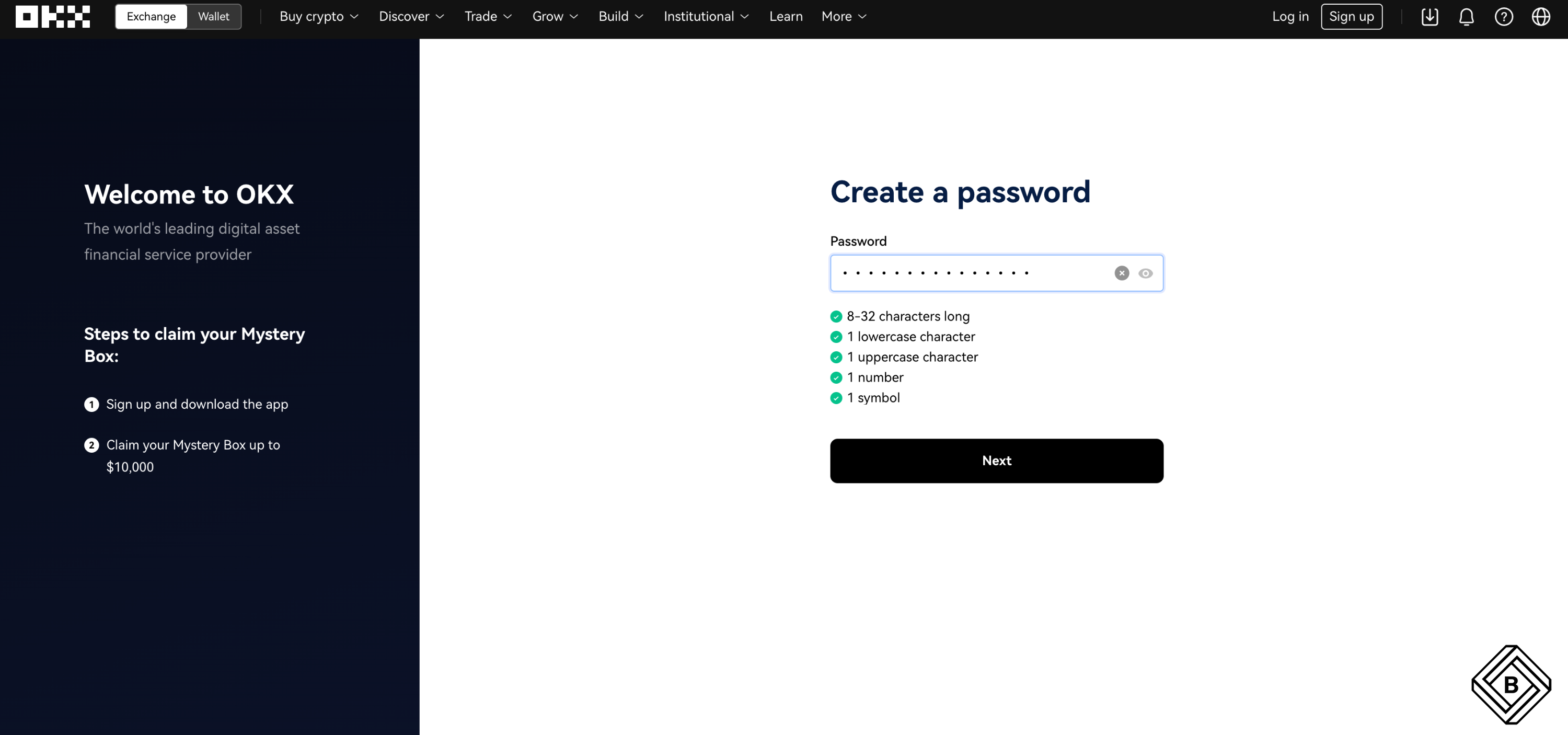This screenshot has width=1568, height=735.
Task: Click the OKX logo
Action: (53, 16)
